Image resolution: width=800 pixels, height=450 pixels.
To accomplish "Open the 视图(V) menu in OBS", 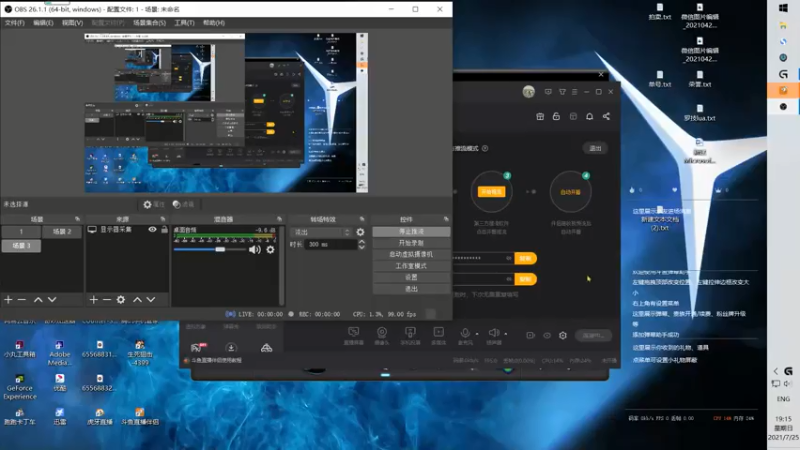I will click(x=72, y=23).
